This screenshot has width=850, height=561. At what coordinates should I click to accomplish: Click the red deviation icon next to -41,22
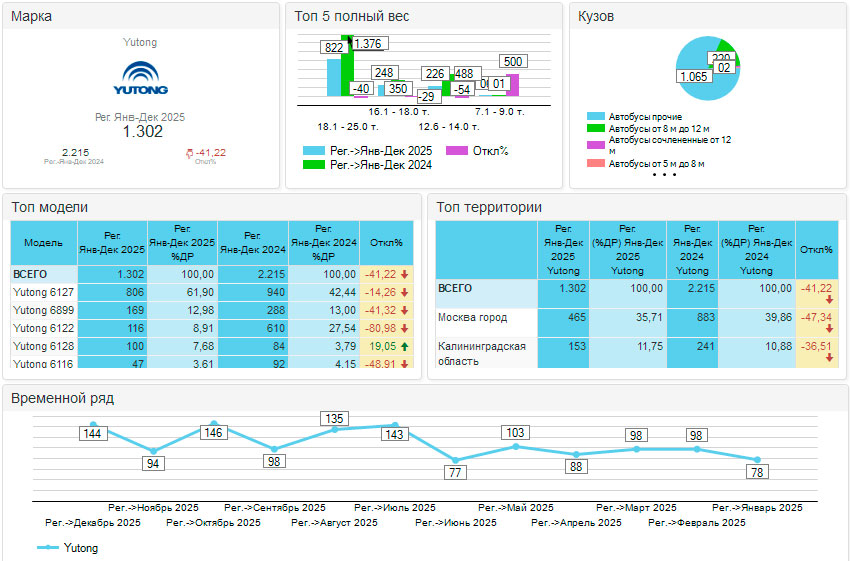190,153
